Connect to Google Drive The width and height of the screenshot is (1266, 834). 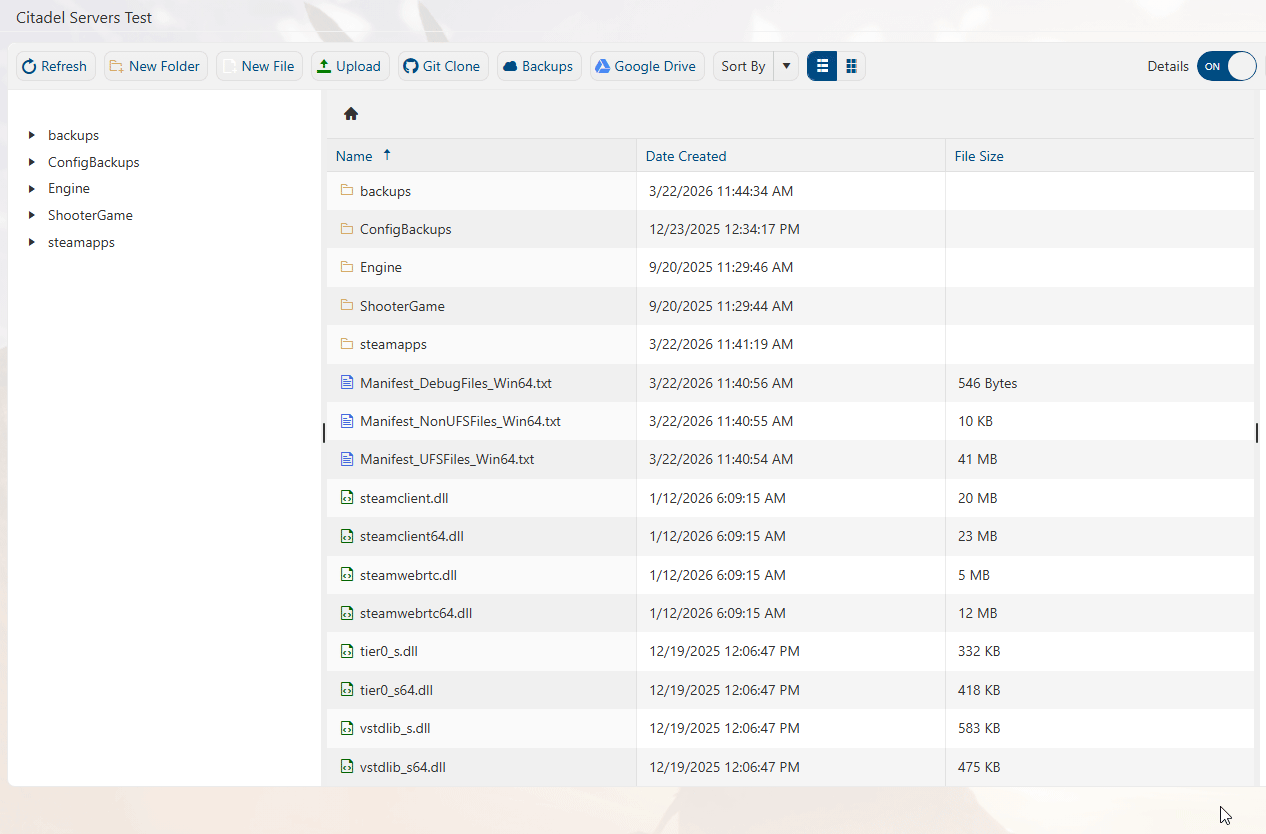pyautogui.click(x=646, y=66)
